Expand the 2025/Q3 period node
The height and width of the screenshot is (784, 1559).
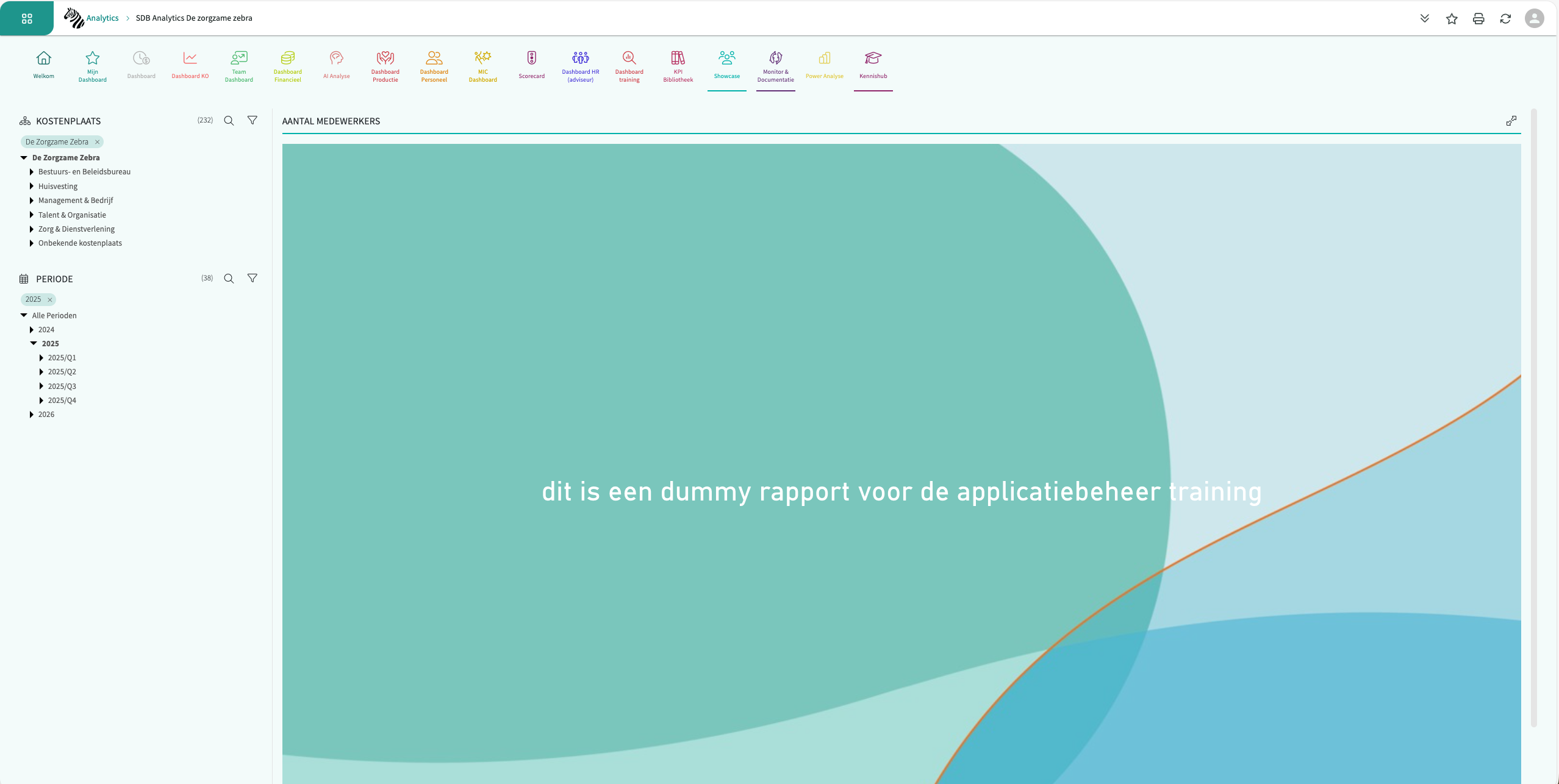click(x=41, y=386)
